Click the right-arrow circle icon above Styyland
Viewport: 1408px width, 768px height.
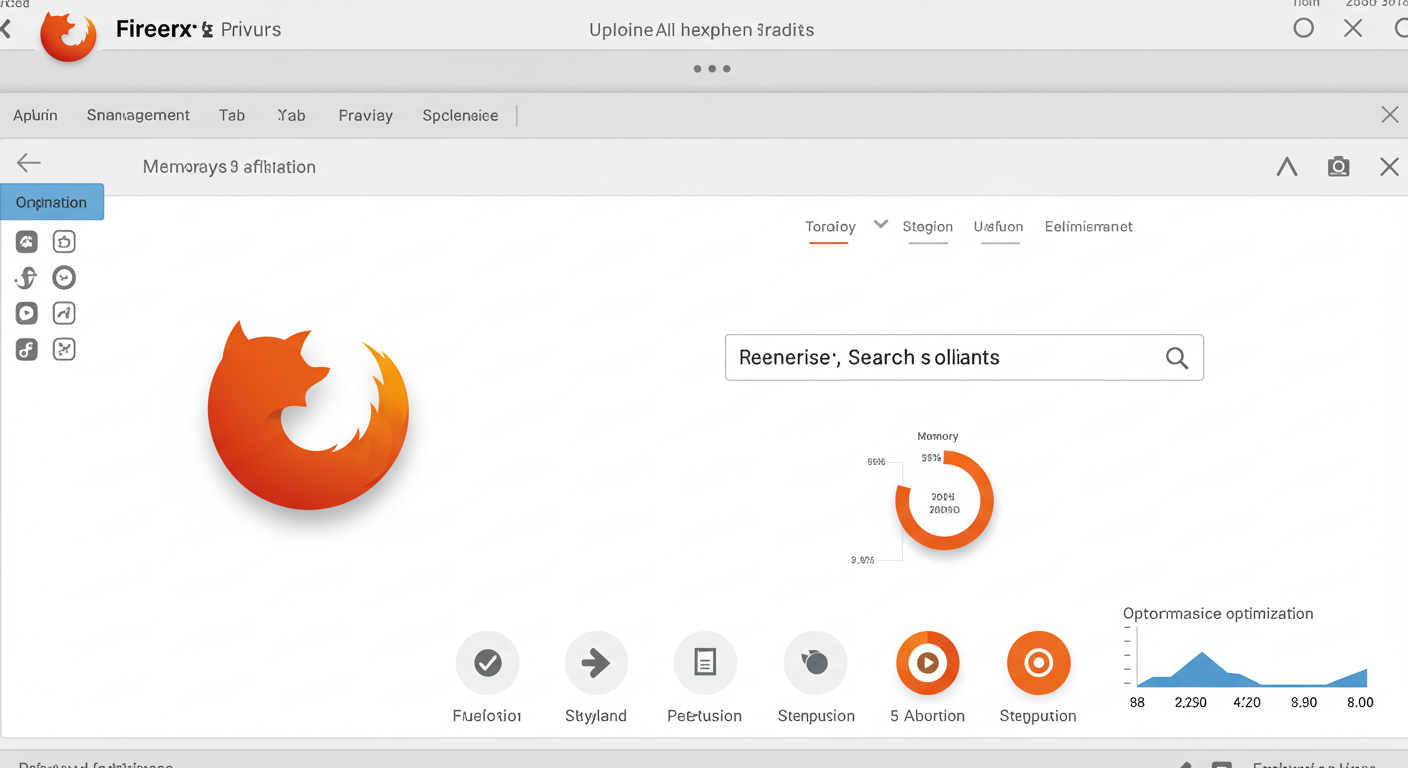point(596,663)
